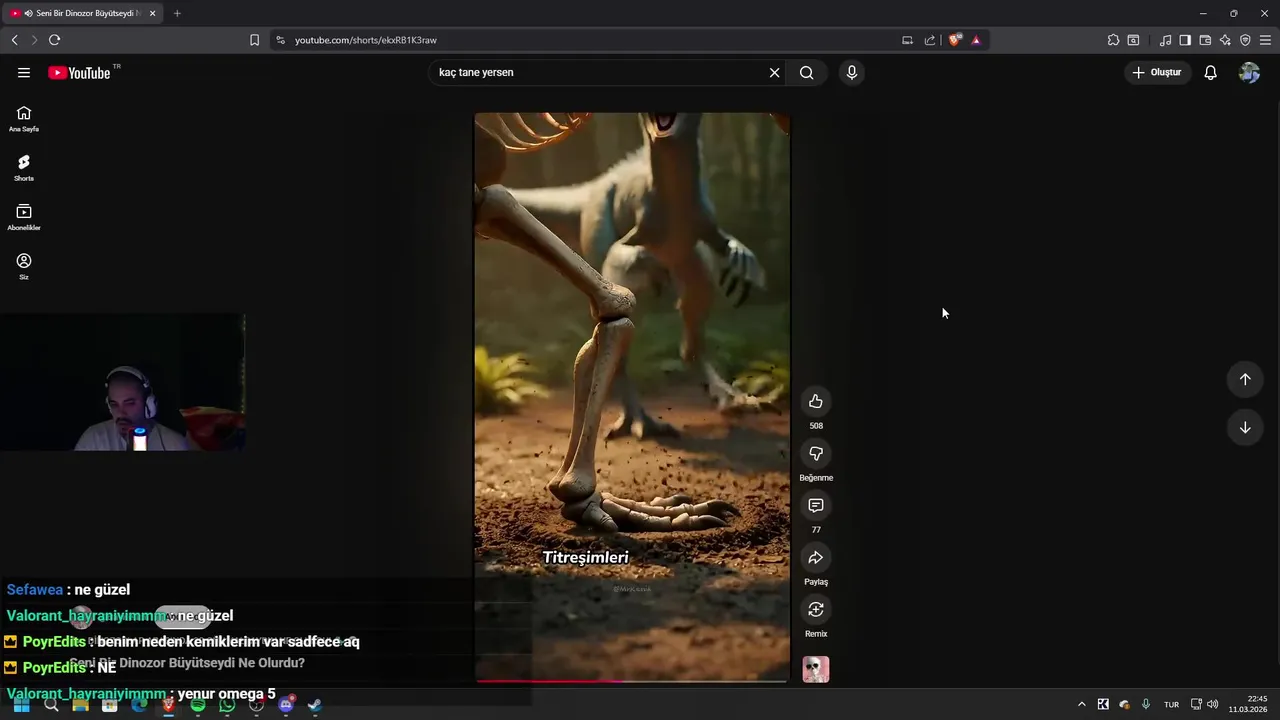
Task: Open the media music note control
Action: tap(1165, 40)
